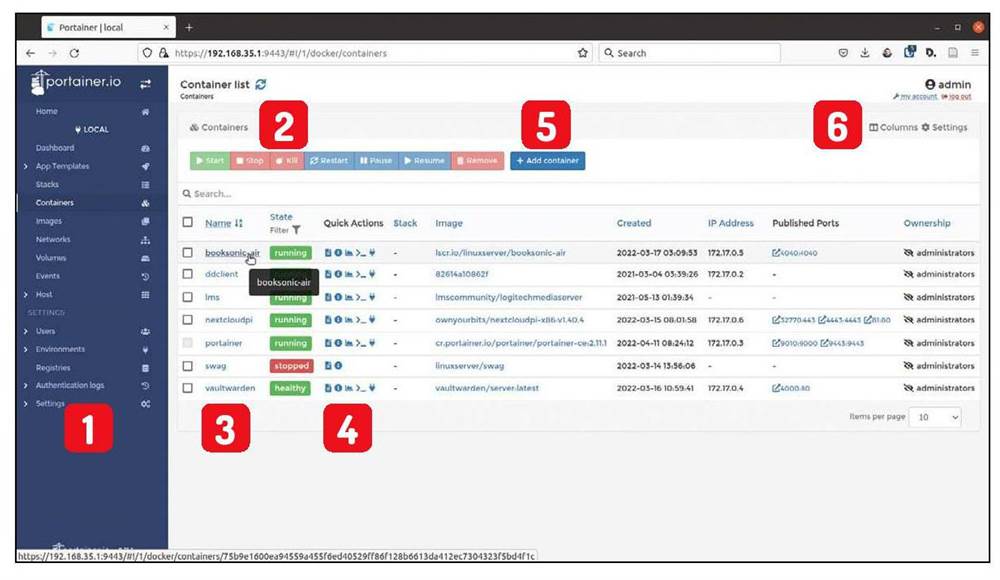This screenshot has width=1000, height=580.
Task: Reload the browser page
Action: click(74, 53)
